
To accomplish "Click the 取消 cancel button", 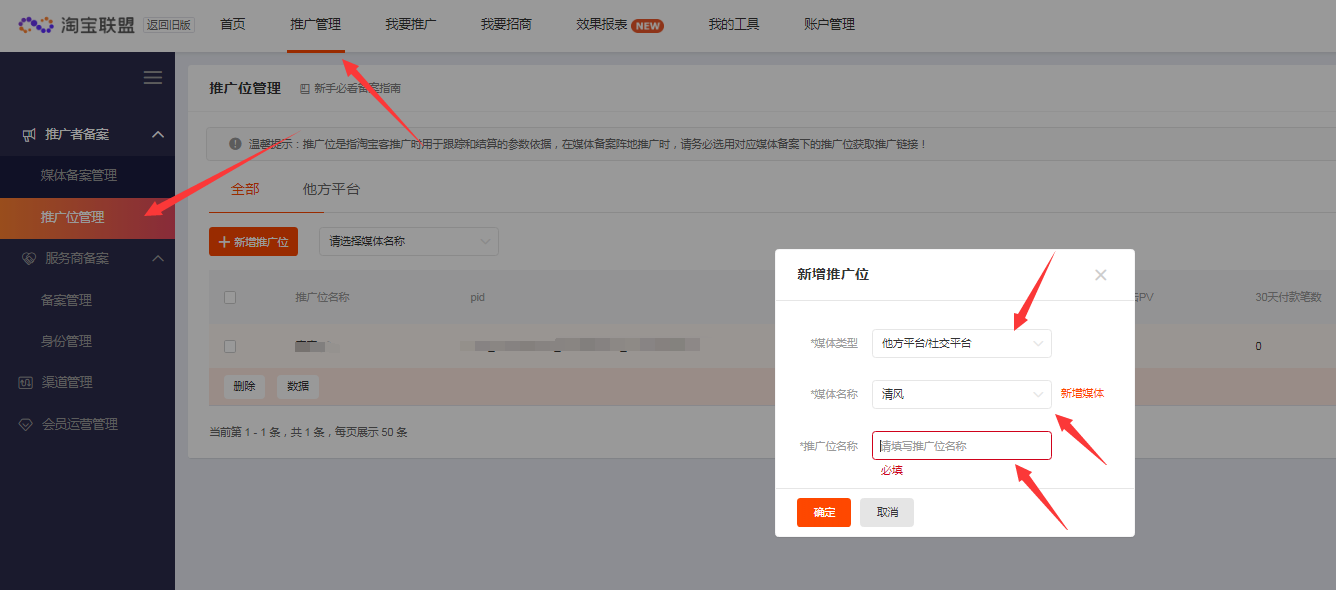I will [x=886, y=512].
